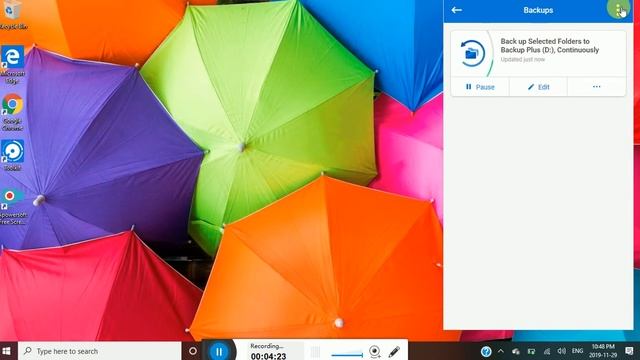Click the cloud tray icon
Screen dimensions: 640x360
[x=516, y=351]
